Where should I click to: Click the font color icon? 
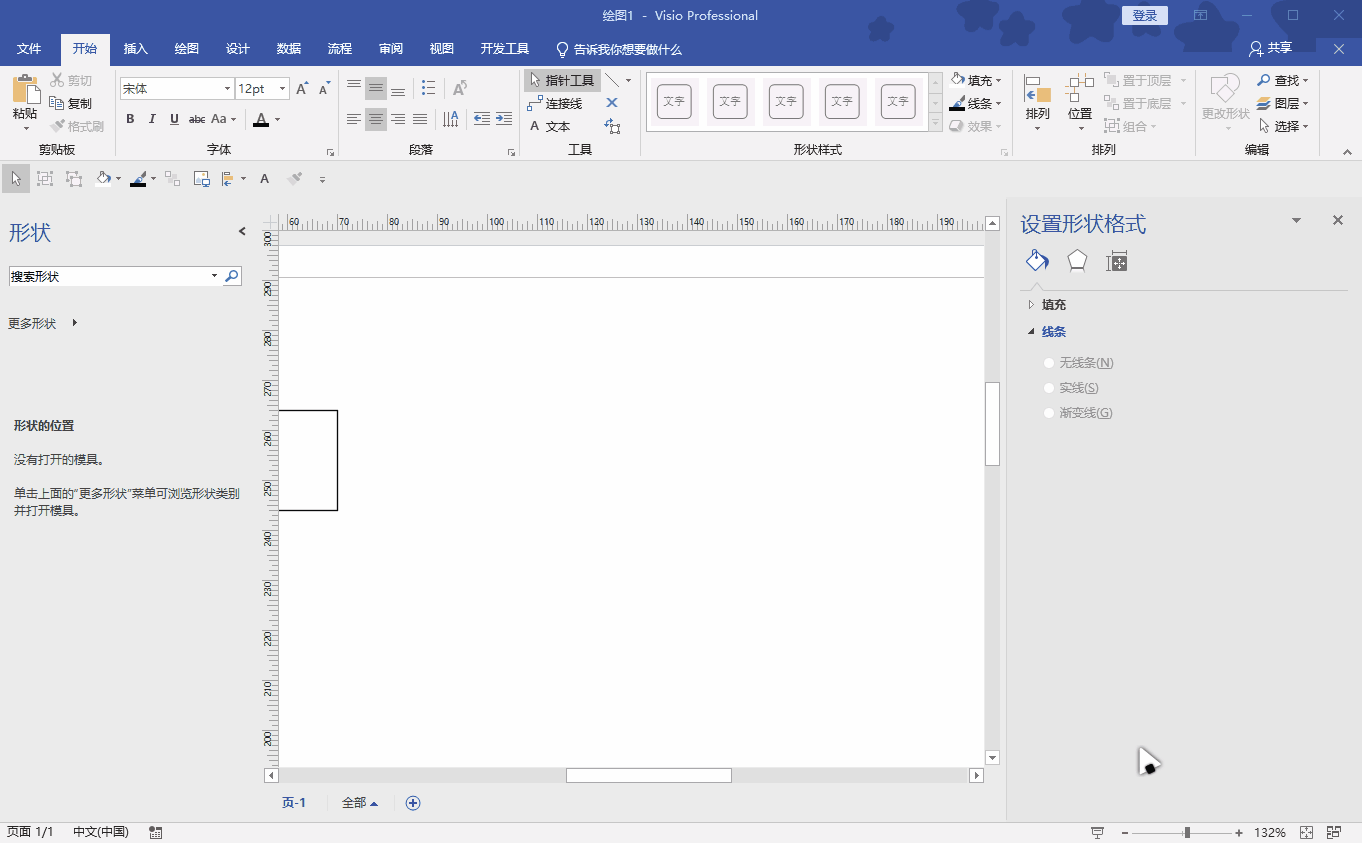[x=261, y=119]
